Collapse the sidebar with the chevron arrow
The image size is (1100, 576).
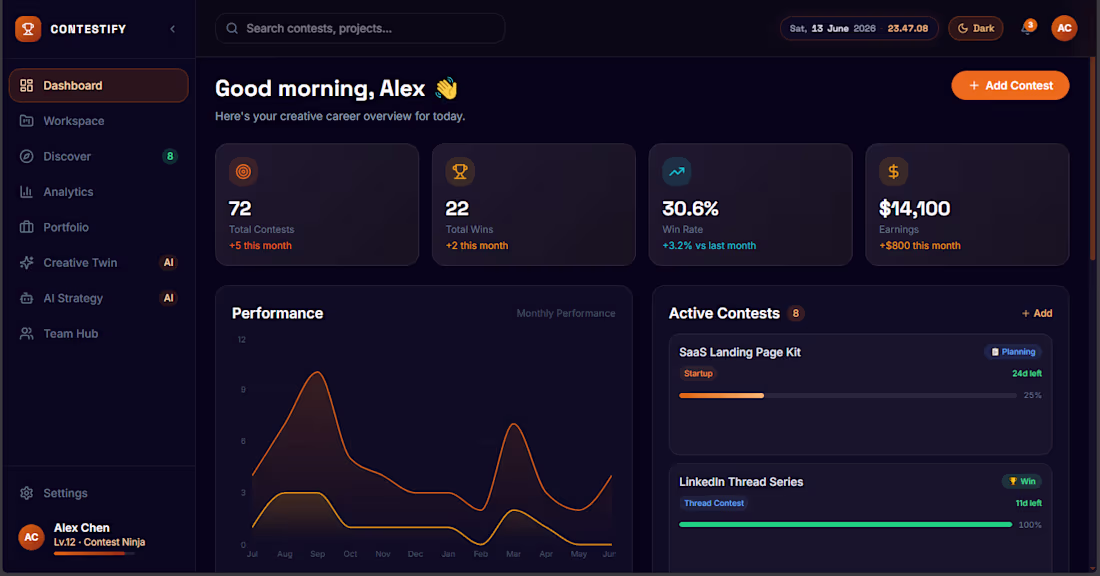tap(173, 29)
